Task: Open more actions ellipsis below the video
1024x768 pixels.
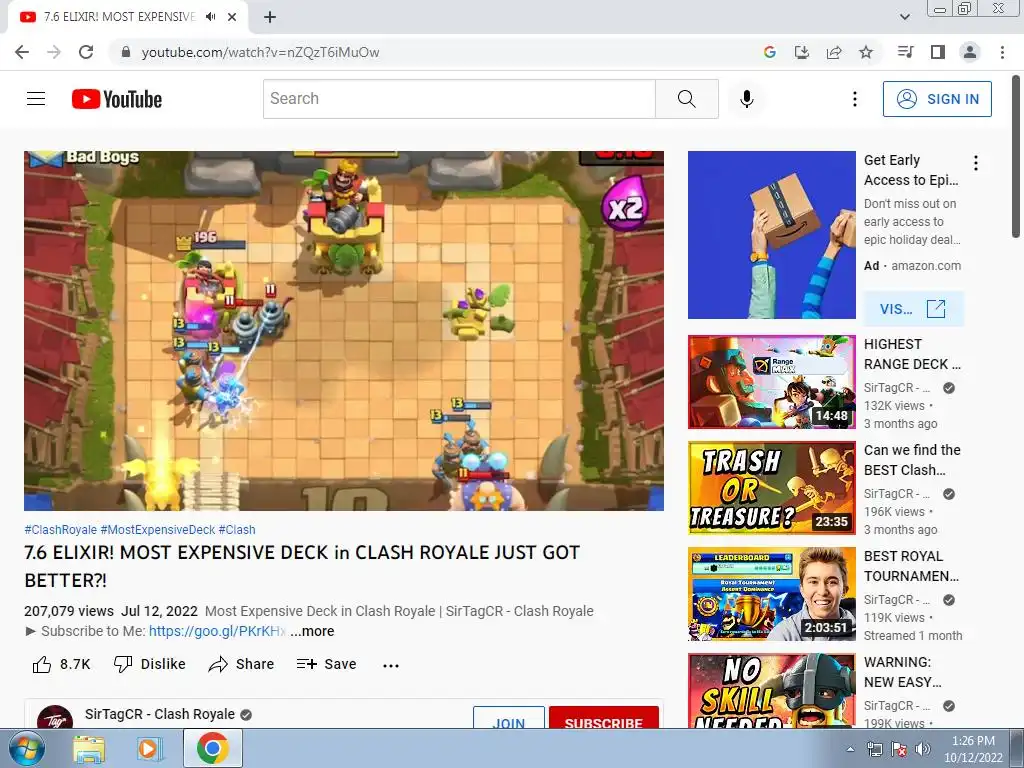Action: (391, 665)
